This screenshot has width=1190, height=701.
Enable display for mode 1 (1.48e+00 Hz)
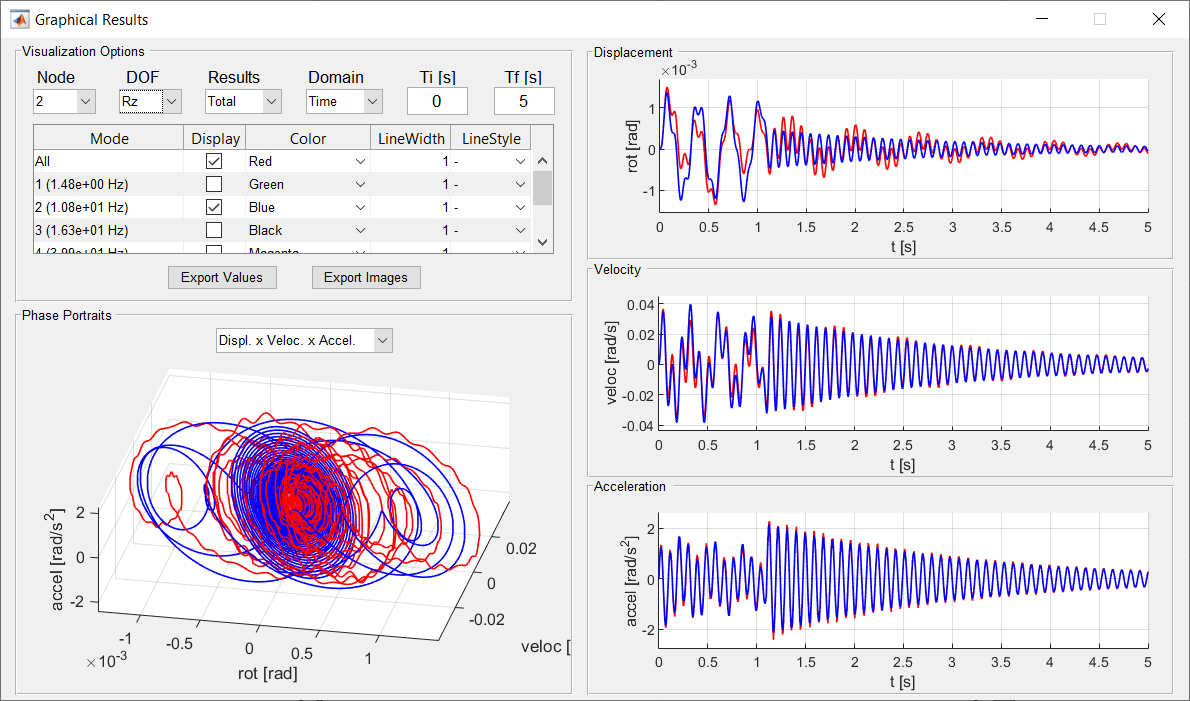pyautogui.click(x=213, y=184)
